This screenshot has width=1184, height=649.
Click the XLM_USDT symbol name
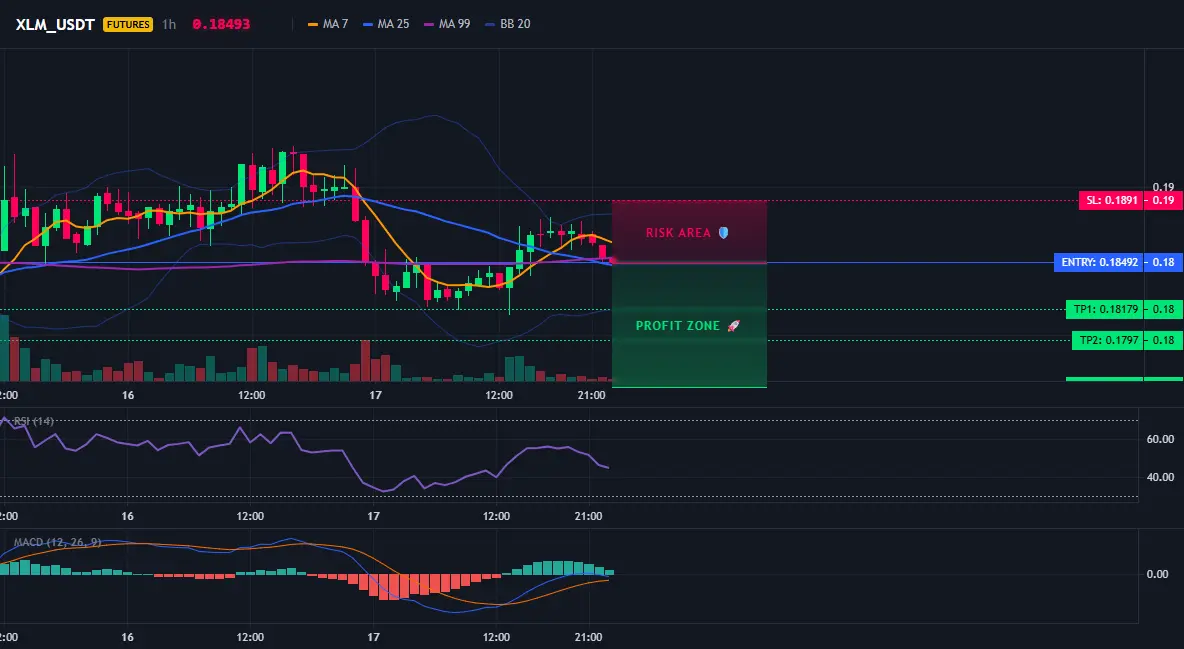(x=55, y=24)
